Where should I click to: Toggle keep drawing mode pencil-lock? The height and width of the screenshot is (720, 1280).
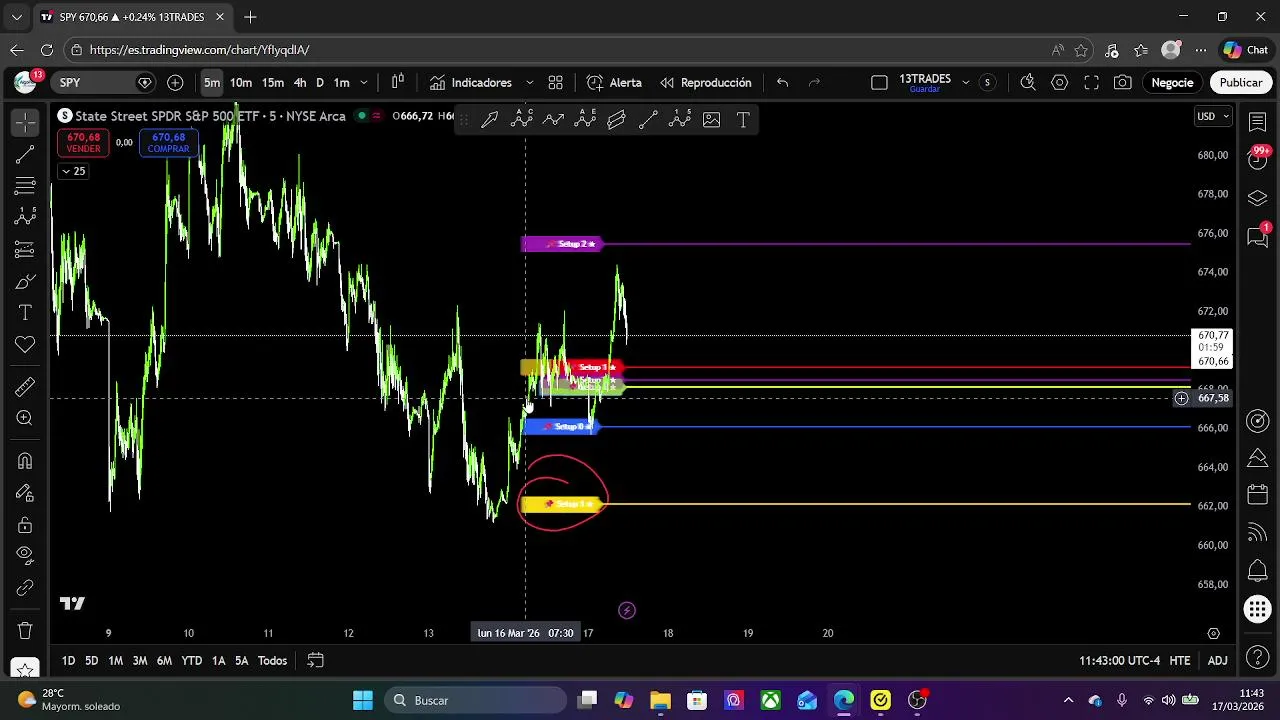[25, 493]
